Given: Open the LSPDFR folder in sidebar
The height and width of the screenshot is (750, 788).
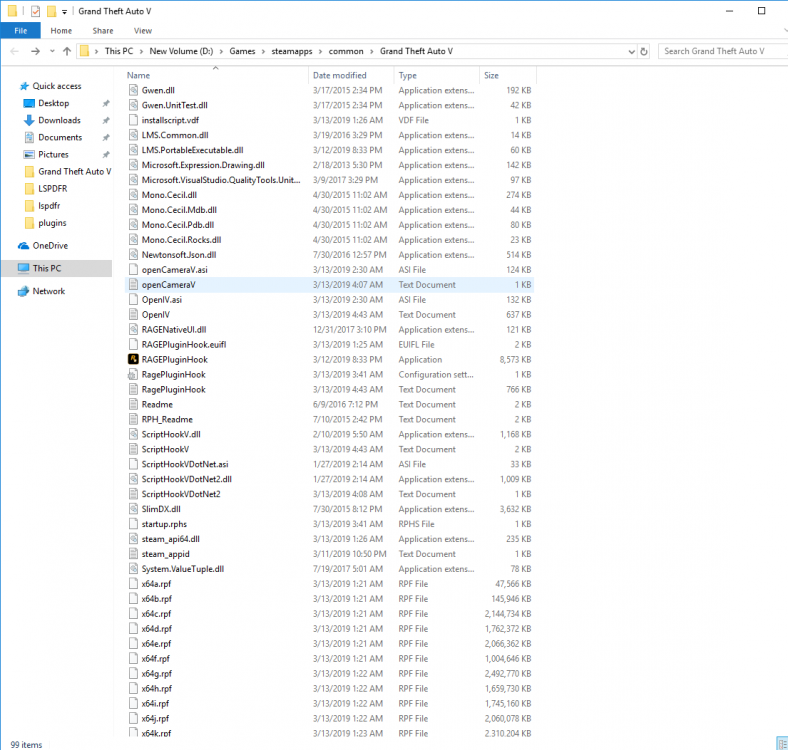Looking at the screenshot, I should point(52,189).
